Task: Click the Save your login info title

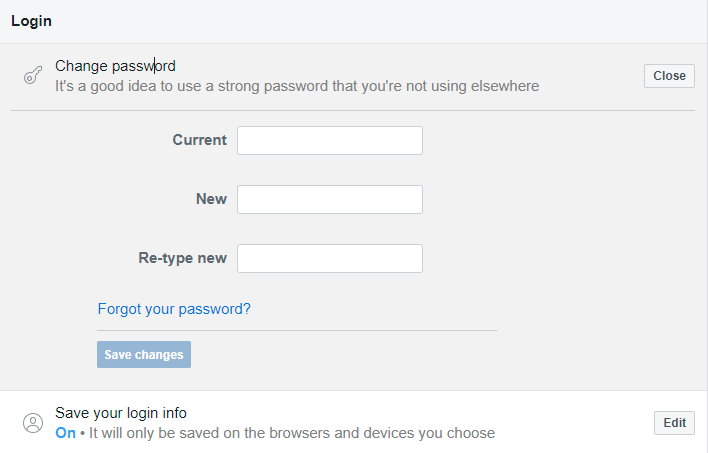Action: click(x=121, y=413)
